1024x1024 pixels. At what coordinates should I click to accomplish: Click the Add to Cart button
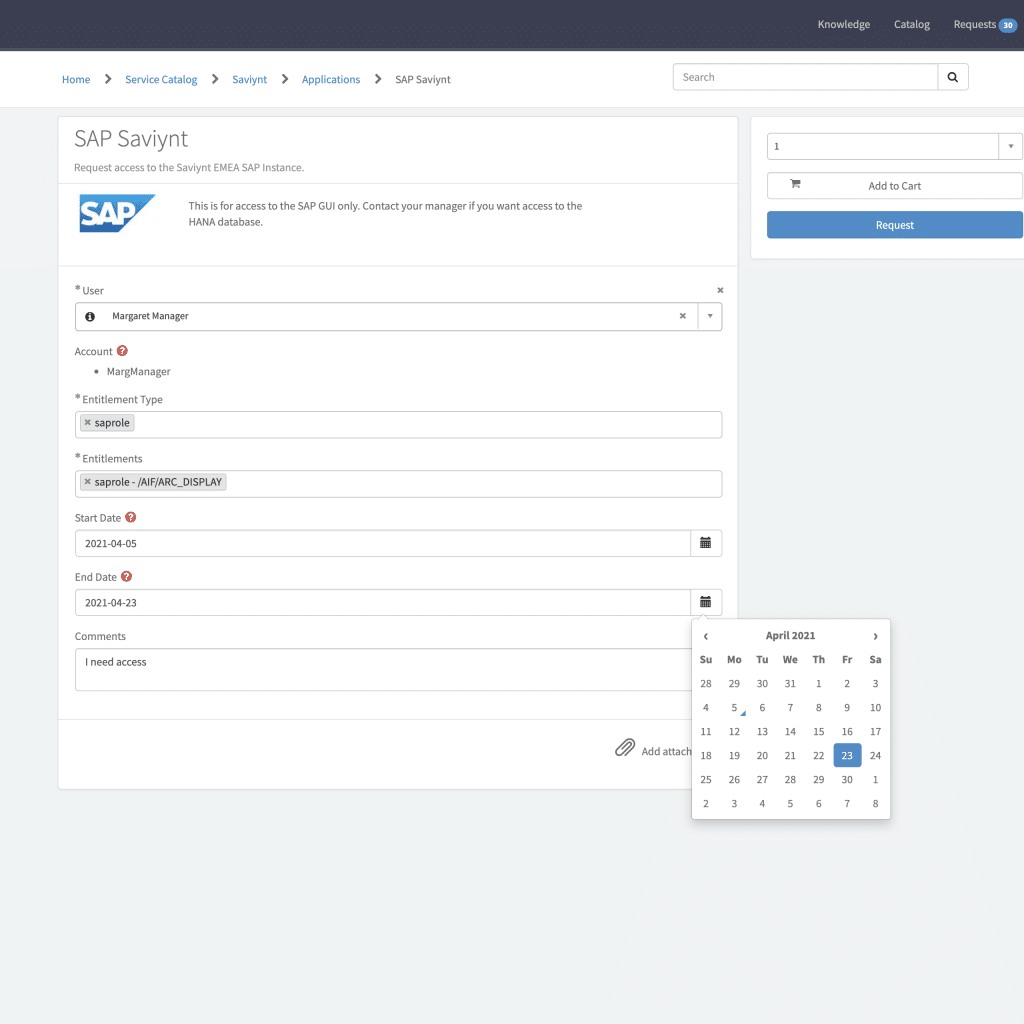(894, 186)
